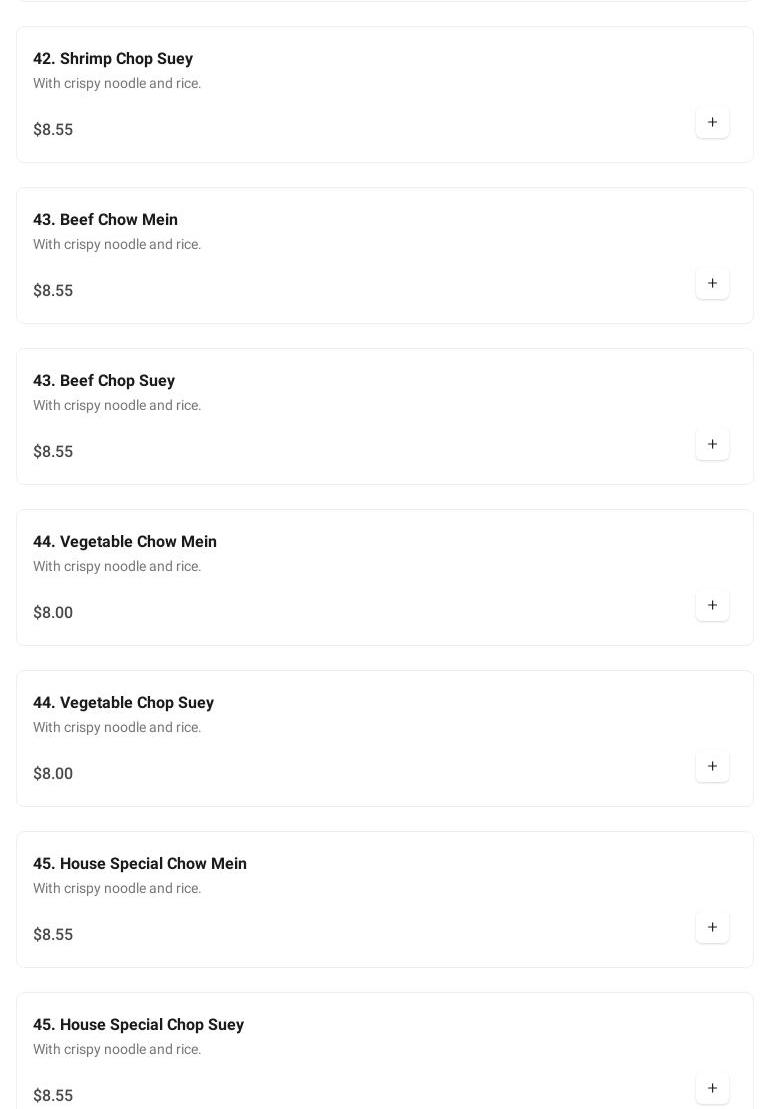Add Shrimp Chop Suey with plus icon
The width and height of the screenshot is (770, 1109).
click(712, 123)
